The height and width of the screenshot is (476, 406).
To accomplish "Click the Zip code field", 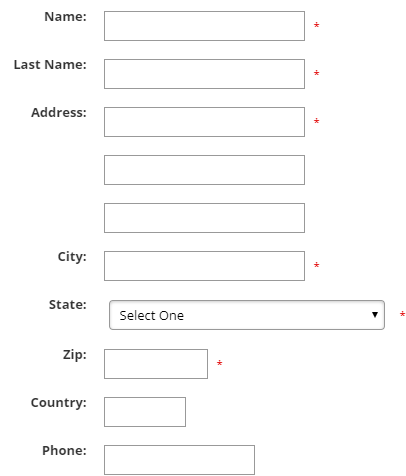I will point(156,364).
